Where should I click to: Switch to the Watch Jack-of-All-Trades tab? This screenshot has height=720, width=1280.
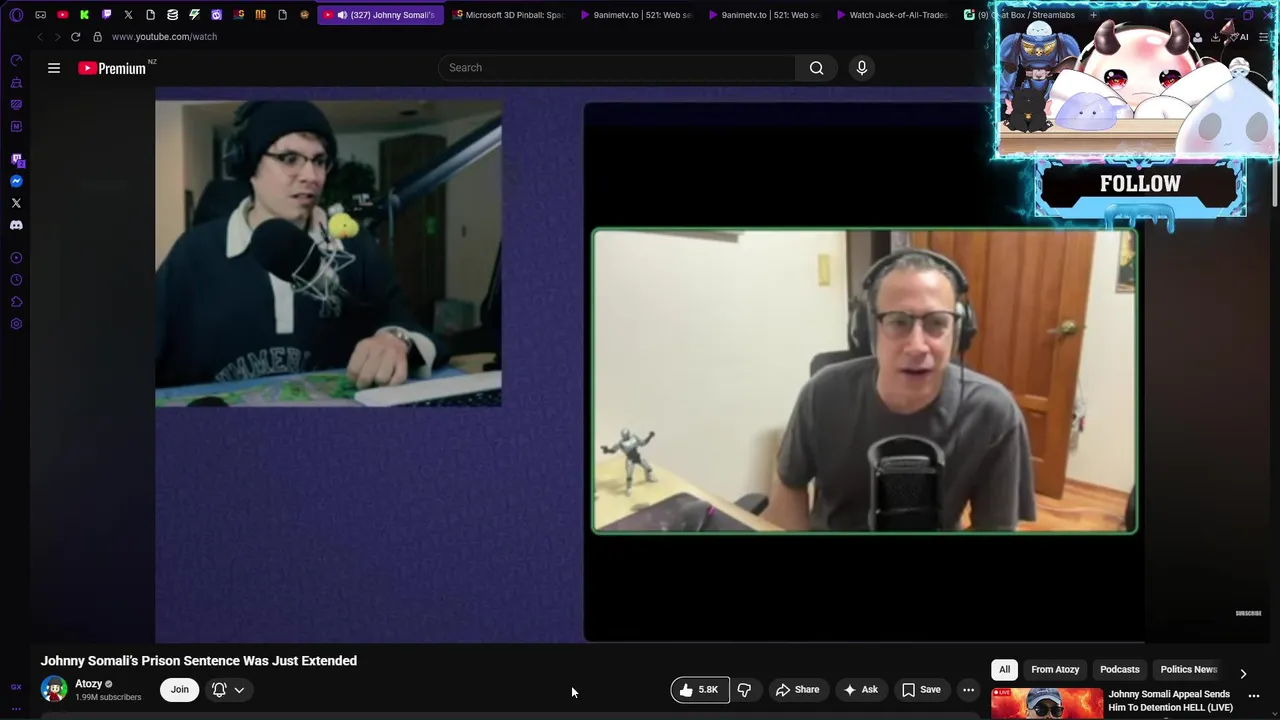pyautogui.click(x=891, y=15)
